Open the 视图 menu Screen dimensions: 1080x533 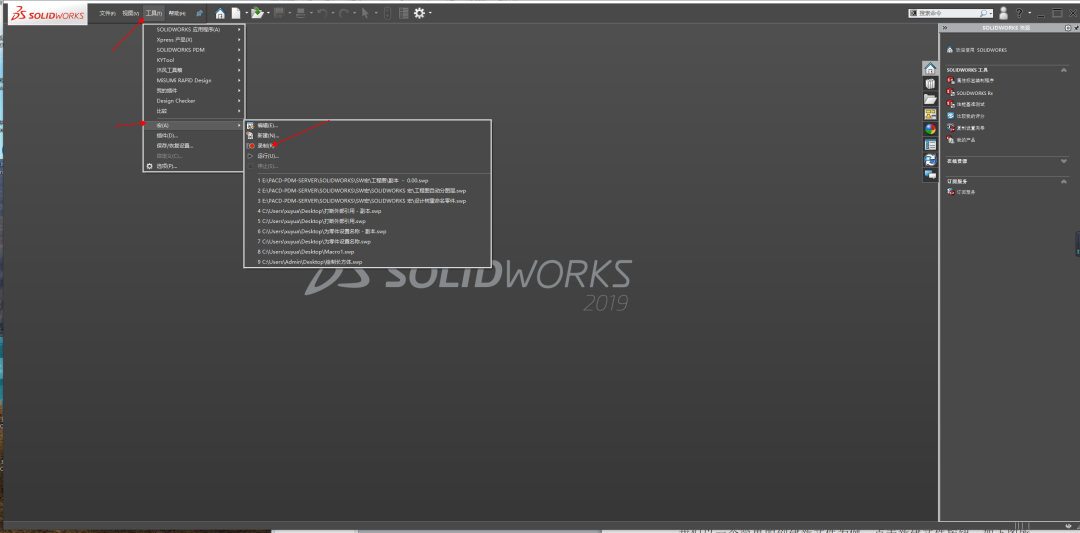129,13
